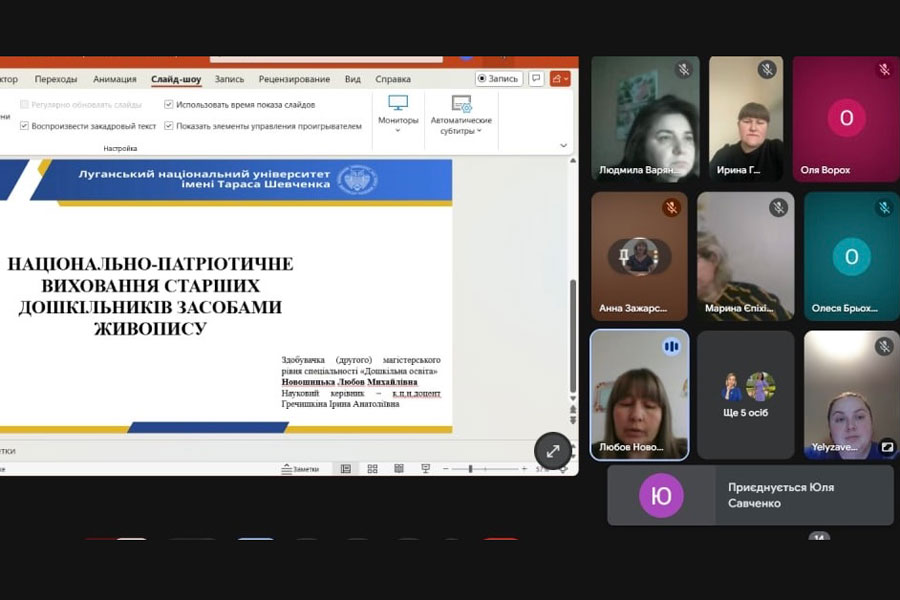Click the Запись record button
900x600 pixels.
click(x=498, y=79)
